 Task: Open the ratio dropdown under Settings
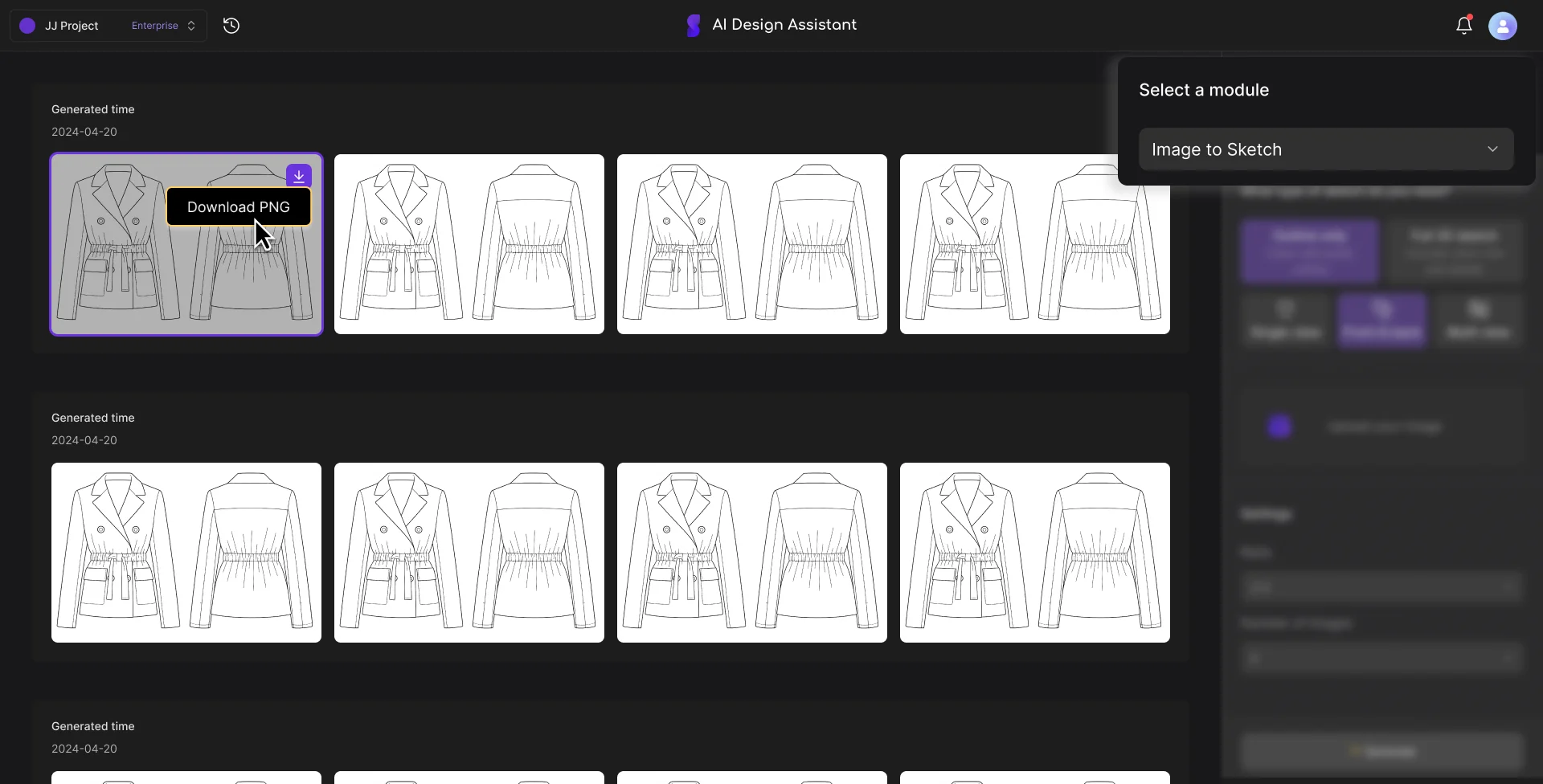[x=1383, y=587]
